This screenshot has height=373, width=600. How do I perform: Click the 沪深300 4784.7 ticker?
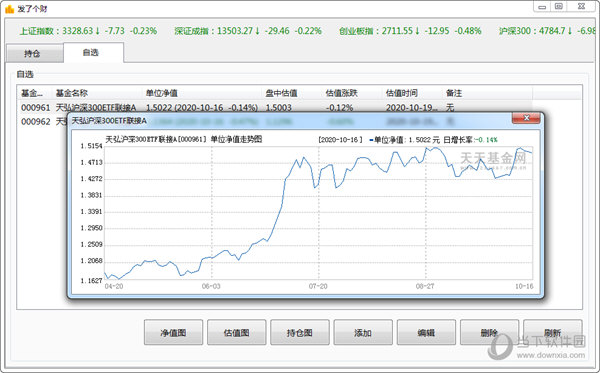point(547,31)
